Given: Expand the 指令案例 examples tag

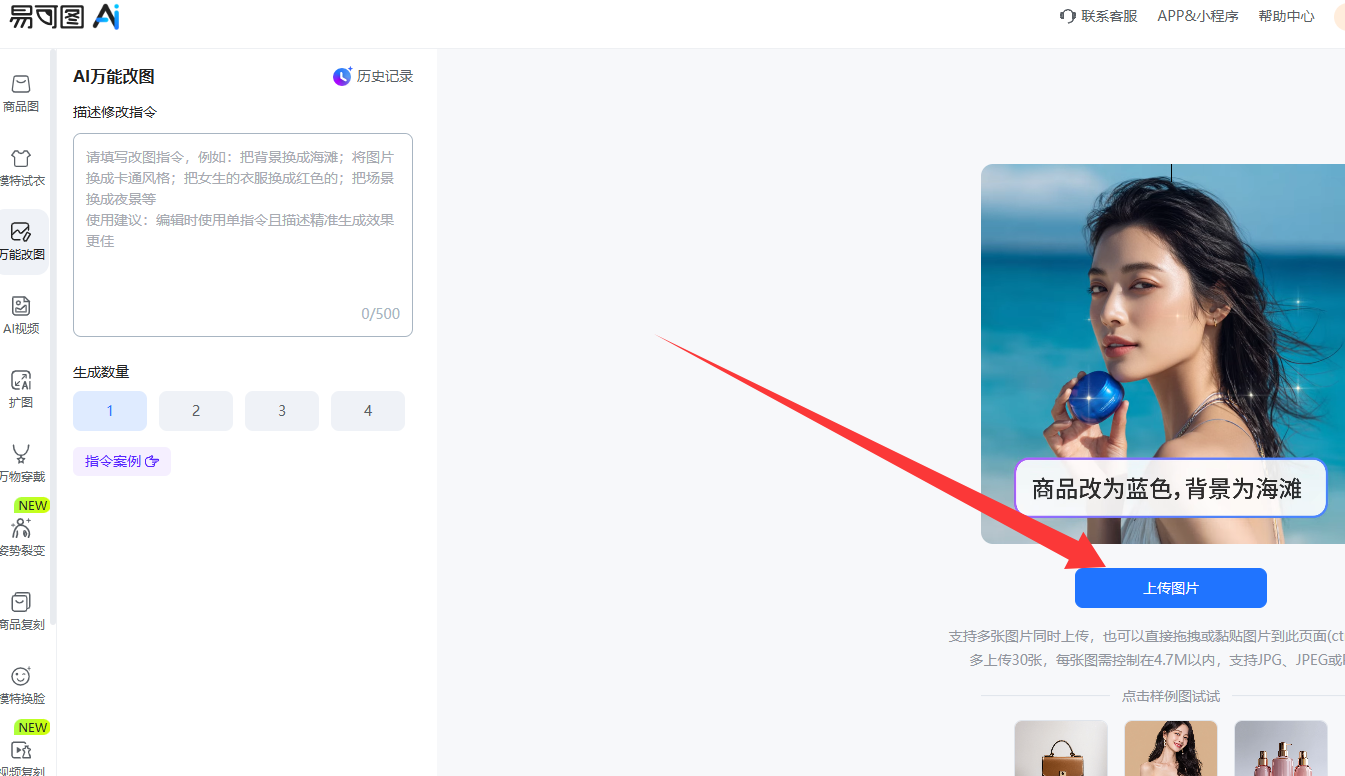Looking at the screenshot, I should point(122,461).
